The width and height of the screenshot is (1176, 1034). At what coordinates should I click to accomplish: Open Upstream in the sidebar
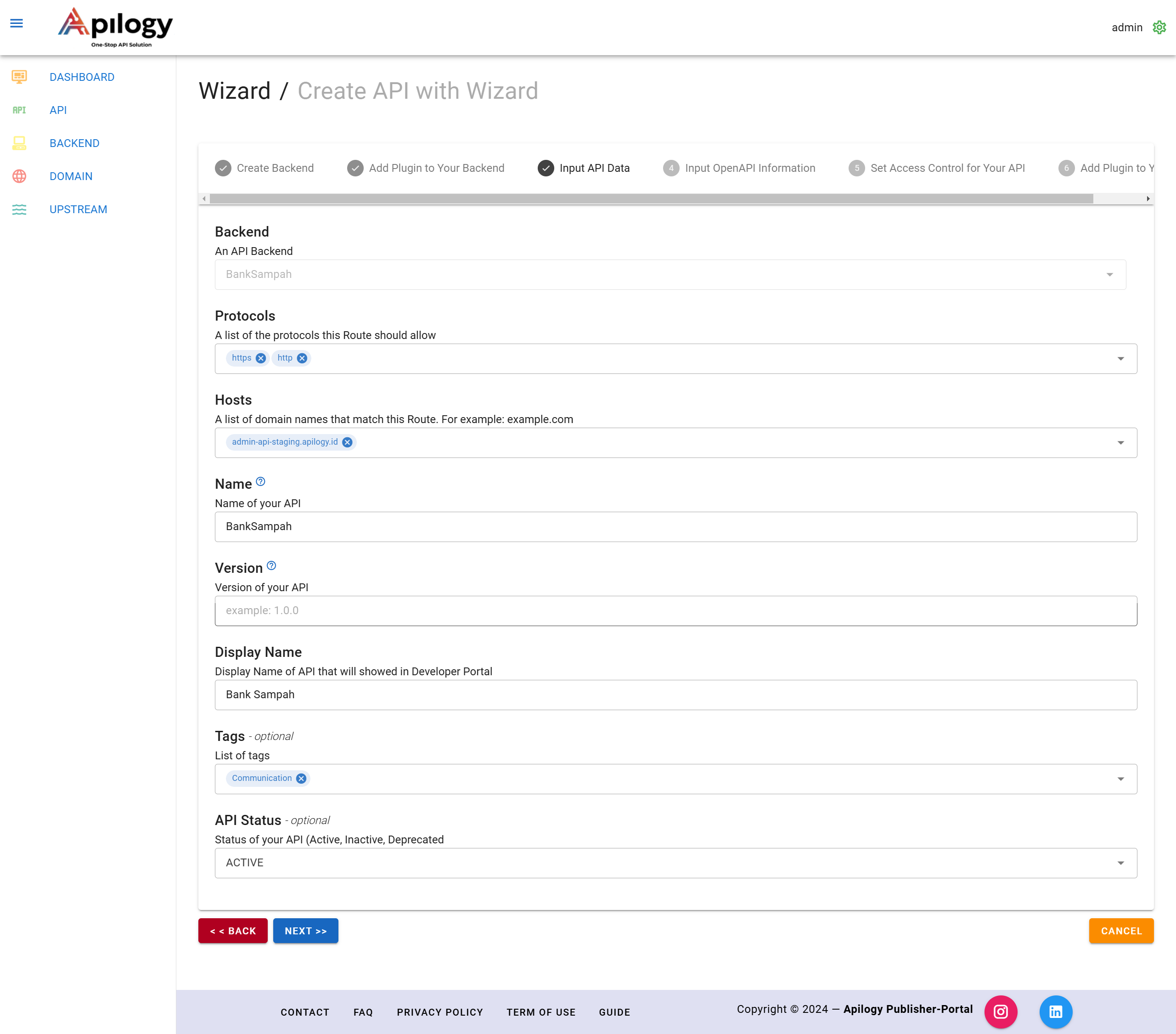[78, 209]
